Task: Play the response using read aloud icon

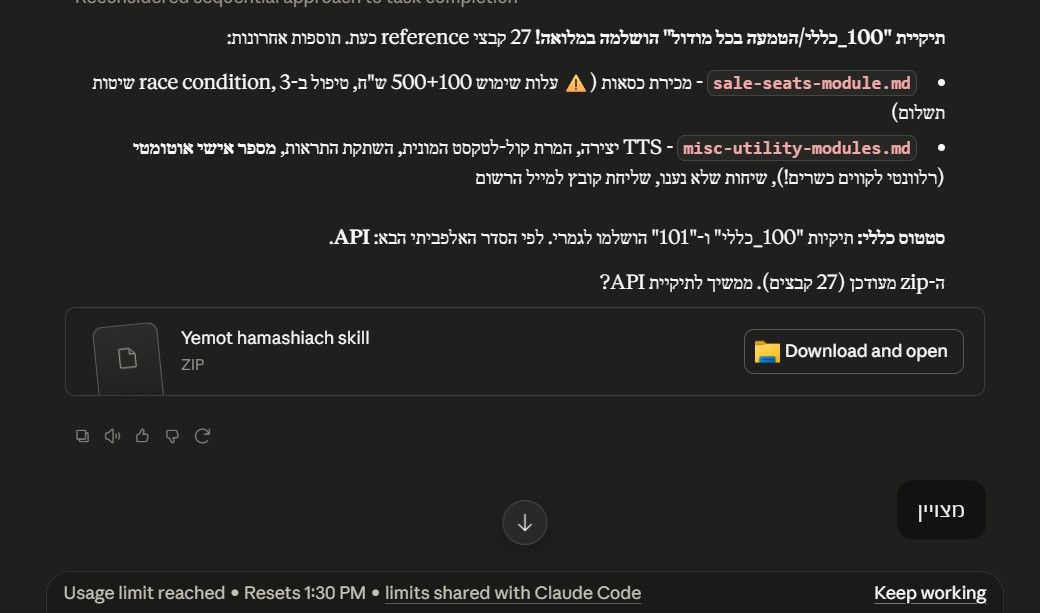Action: [112, 436]
